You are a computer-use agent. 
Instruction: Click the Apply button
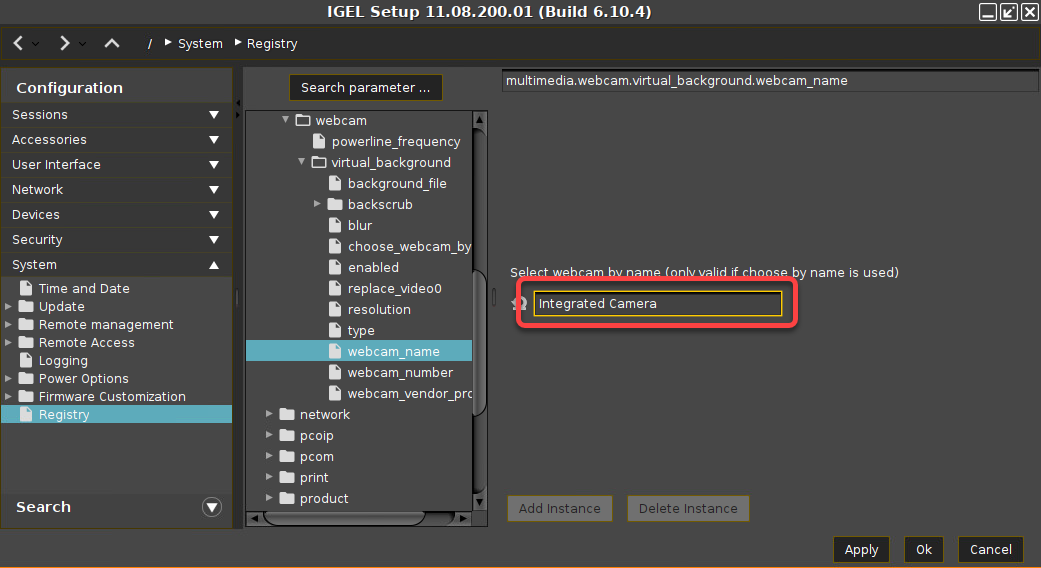click(861, 549)
